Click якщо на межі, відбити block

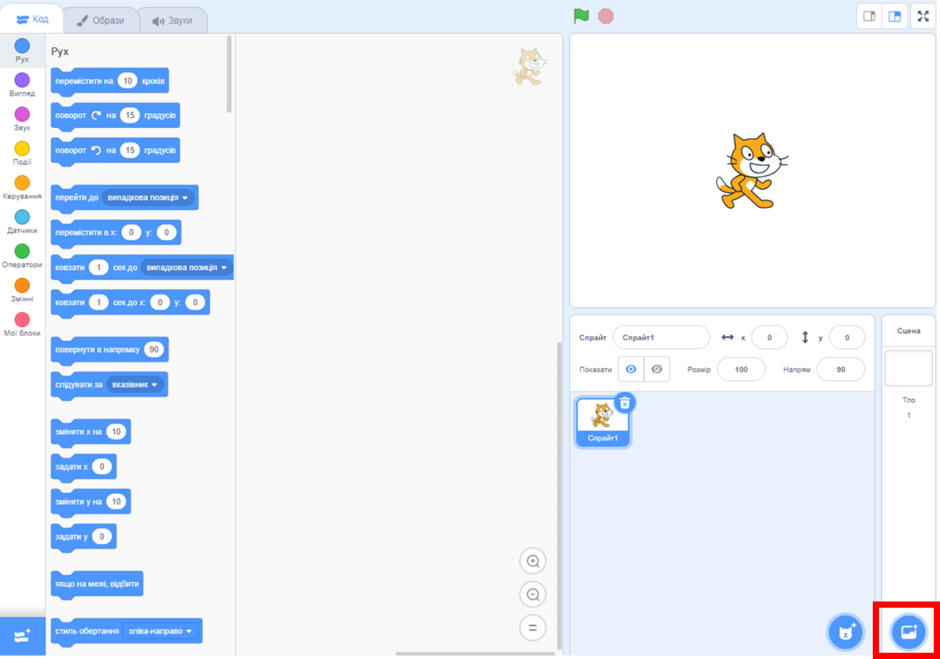point(97,584)
